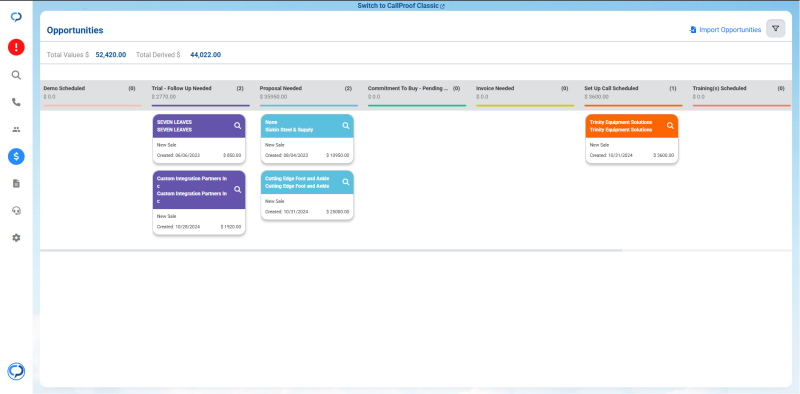Open the phone calls icon in the sidebar
Screen dimensions: 800x394
click(x=16, y=102)
